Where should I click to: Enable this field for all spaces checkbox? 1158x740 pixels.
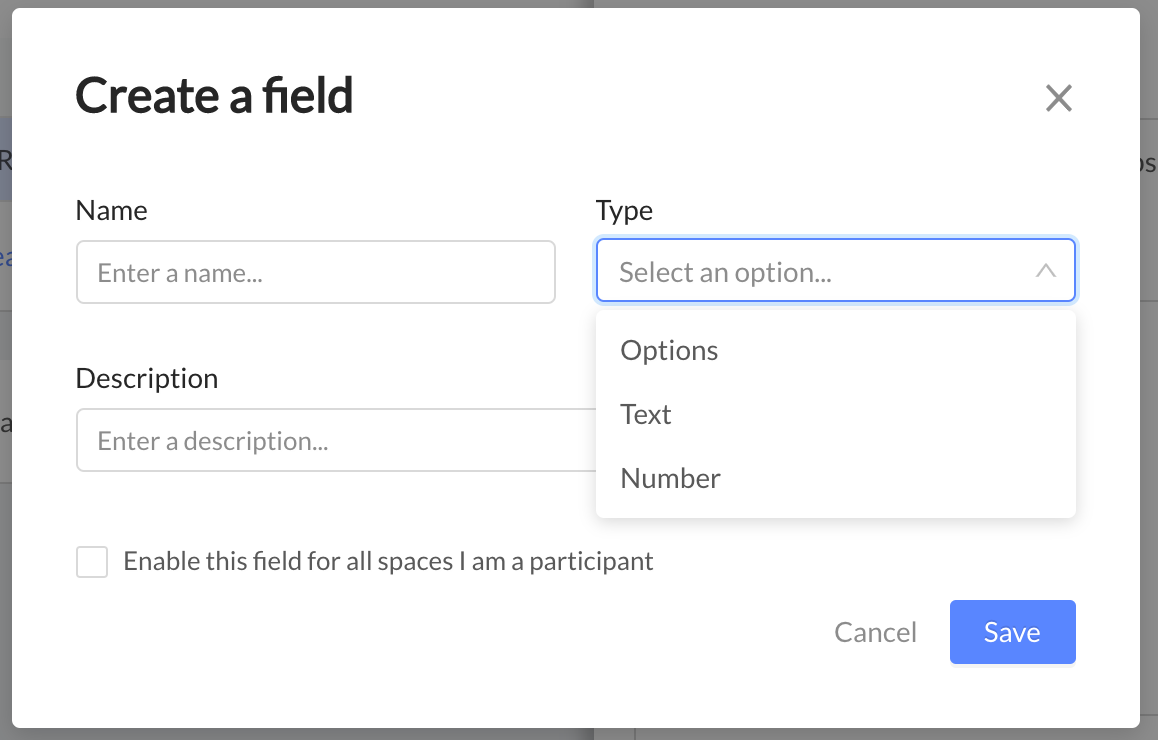[92, 562]
